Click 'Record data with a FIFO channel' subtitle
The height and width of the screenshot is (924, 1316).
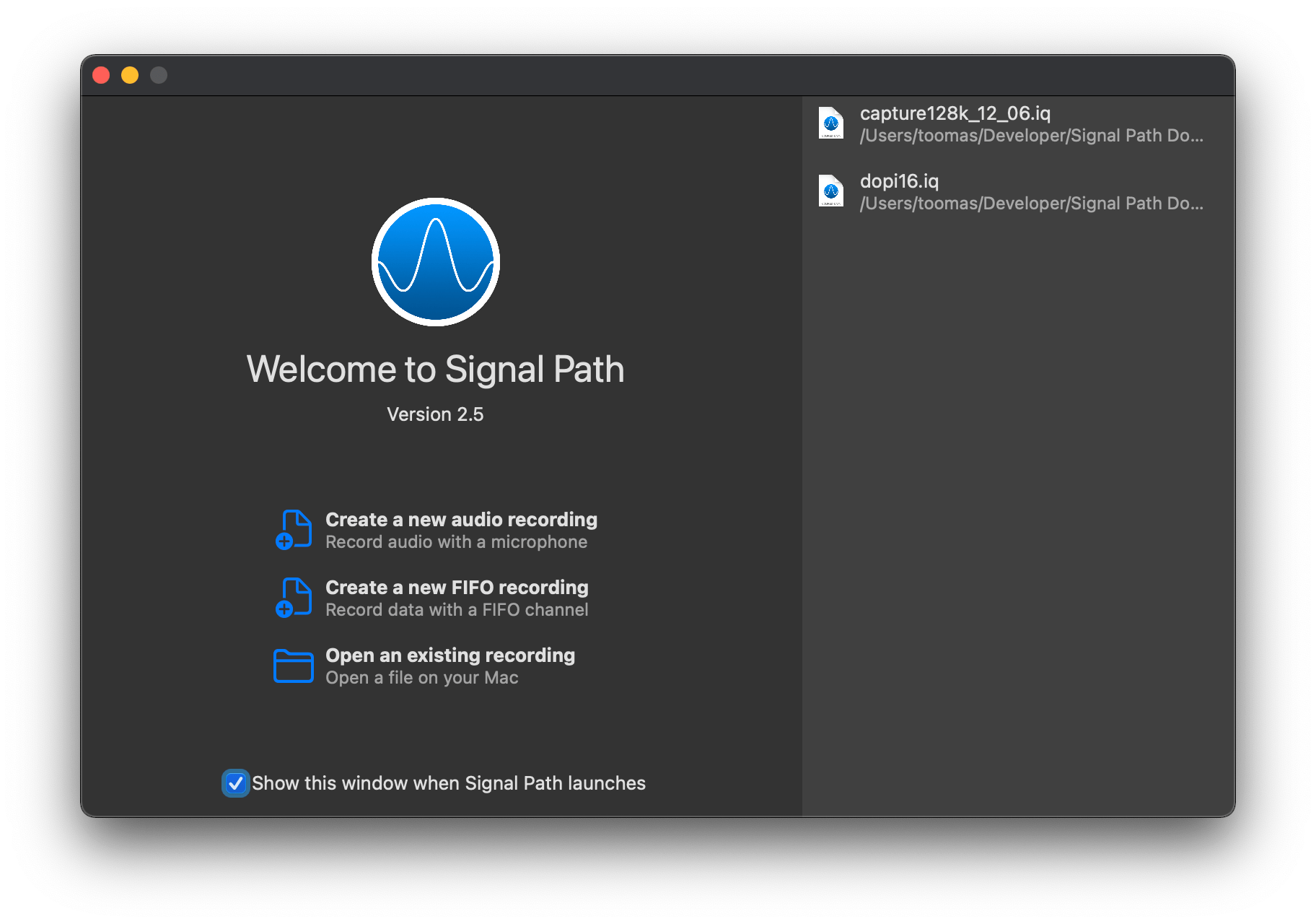457,610
